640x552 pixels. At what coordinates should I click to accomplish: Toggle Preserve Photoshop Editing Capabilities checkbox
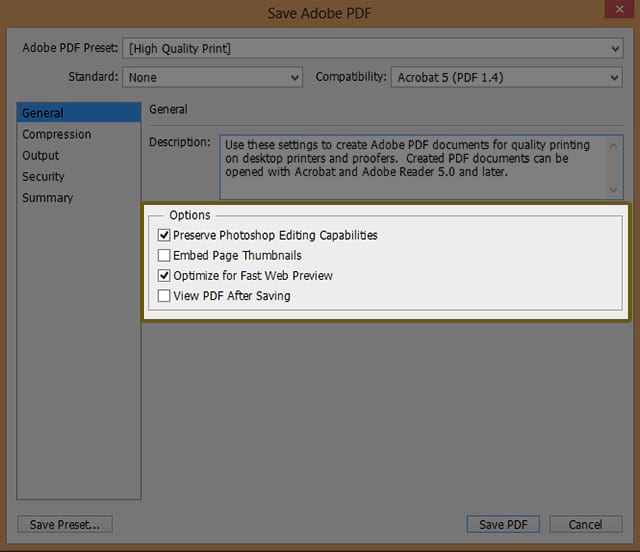coord(164,235)
